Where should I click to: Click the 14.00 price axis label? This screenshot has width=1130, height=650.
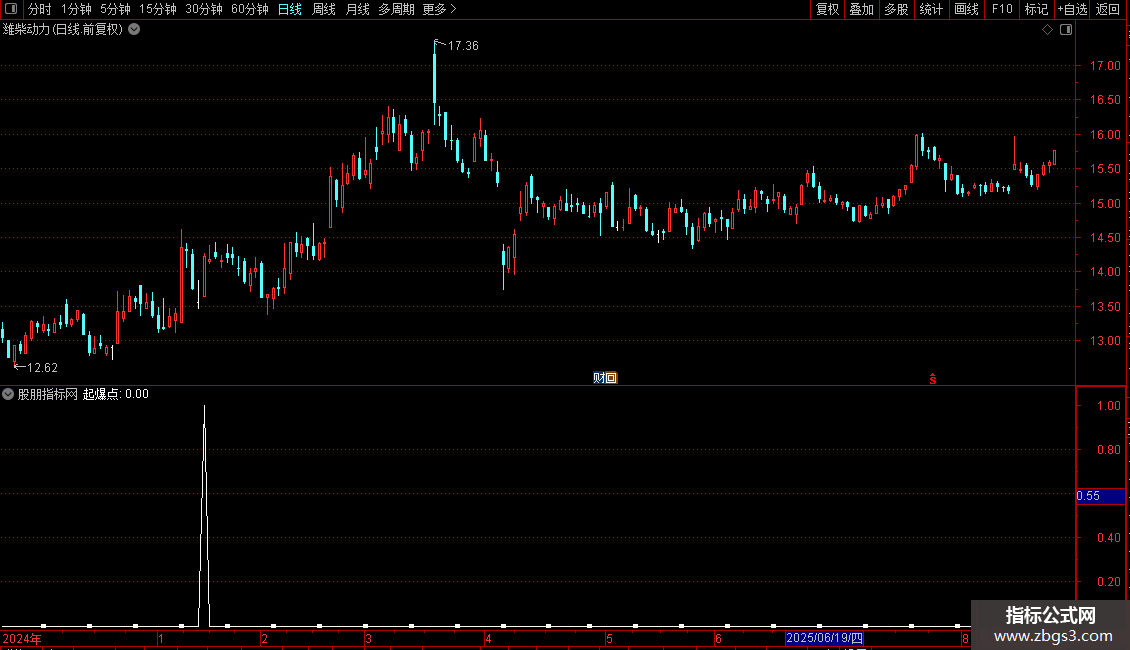pos(1105,272)
